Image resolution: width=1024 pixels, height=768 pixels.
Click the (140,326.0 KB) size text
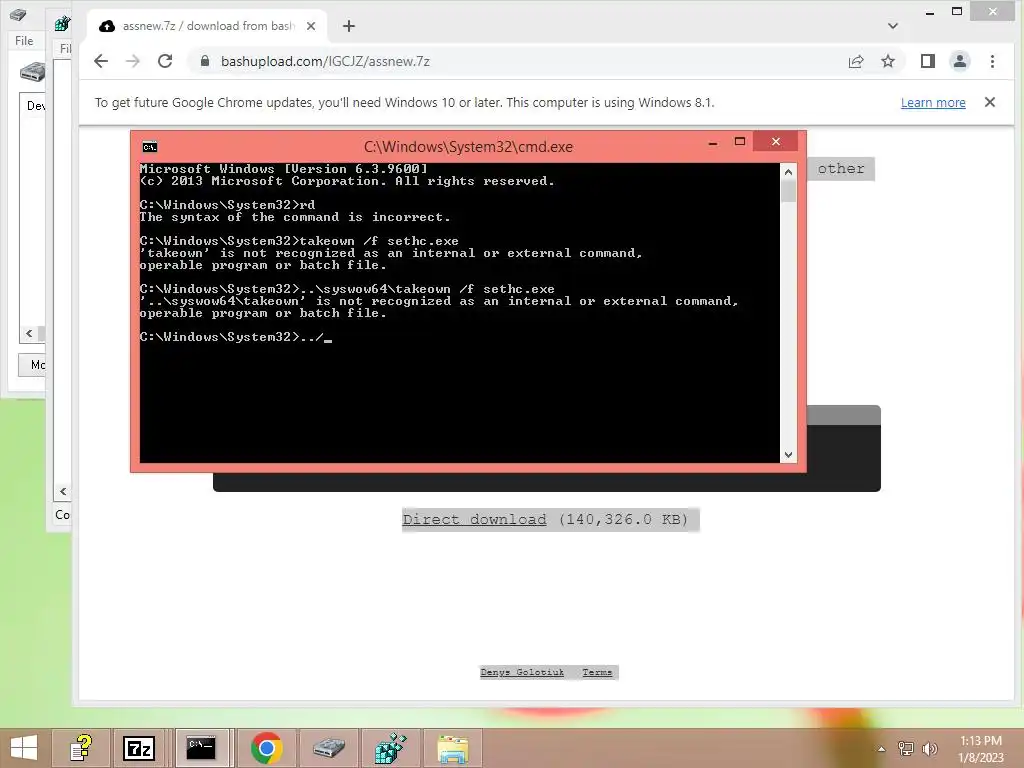[x=623, y=519]
